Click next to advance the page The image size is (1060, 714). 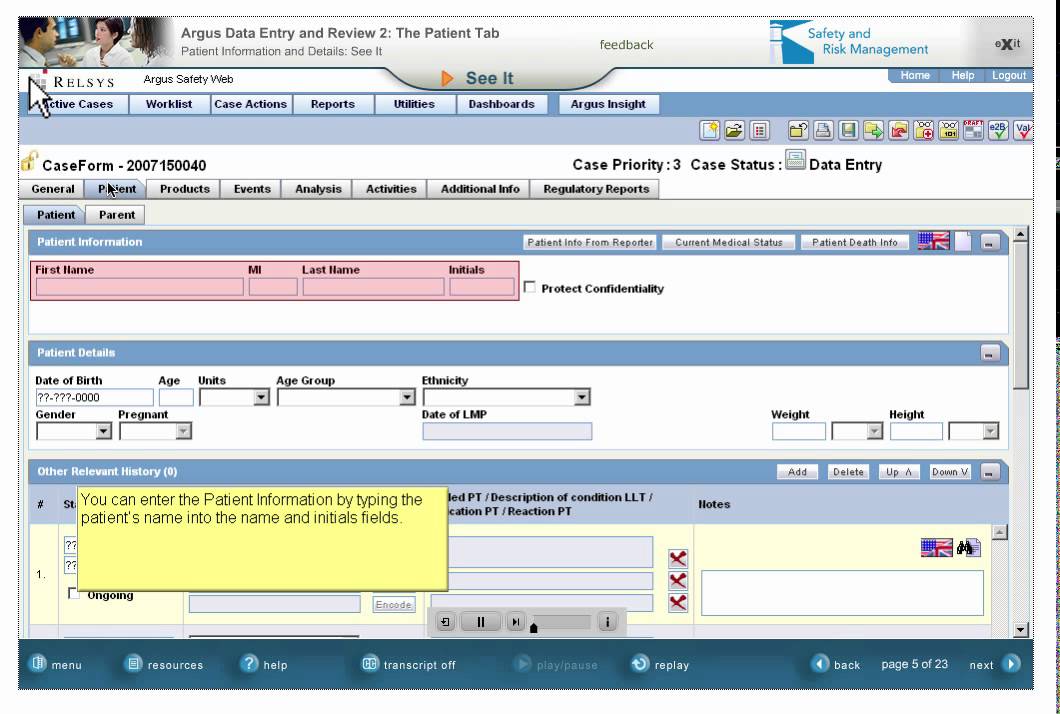click(x=995, y=664)
